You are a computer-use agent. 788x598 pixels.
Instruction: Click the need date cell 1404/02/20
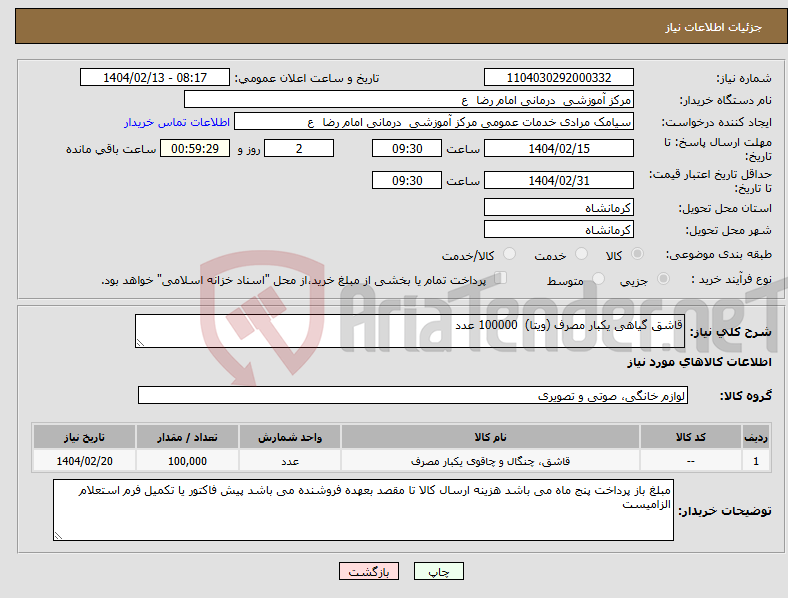point(84,461)
